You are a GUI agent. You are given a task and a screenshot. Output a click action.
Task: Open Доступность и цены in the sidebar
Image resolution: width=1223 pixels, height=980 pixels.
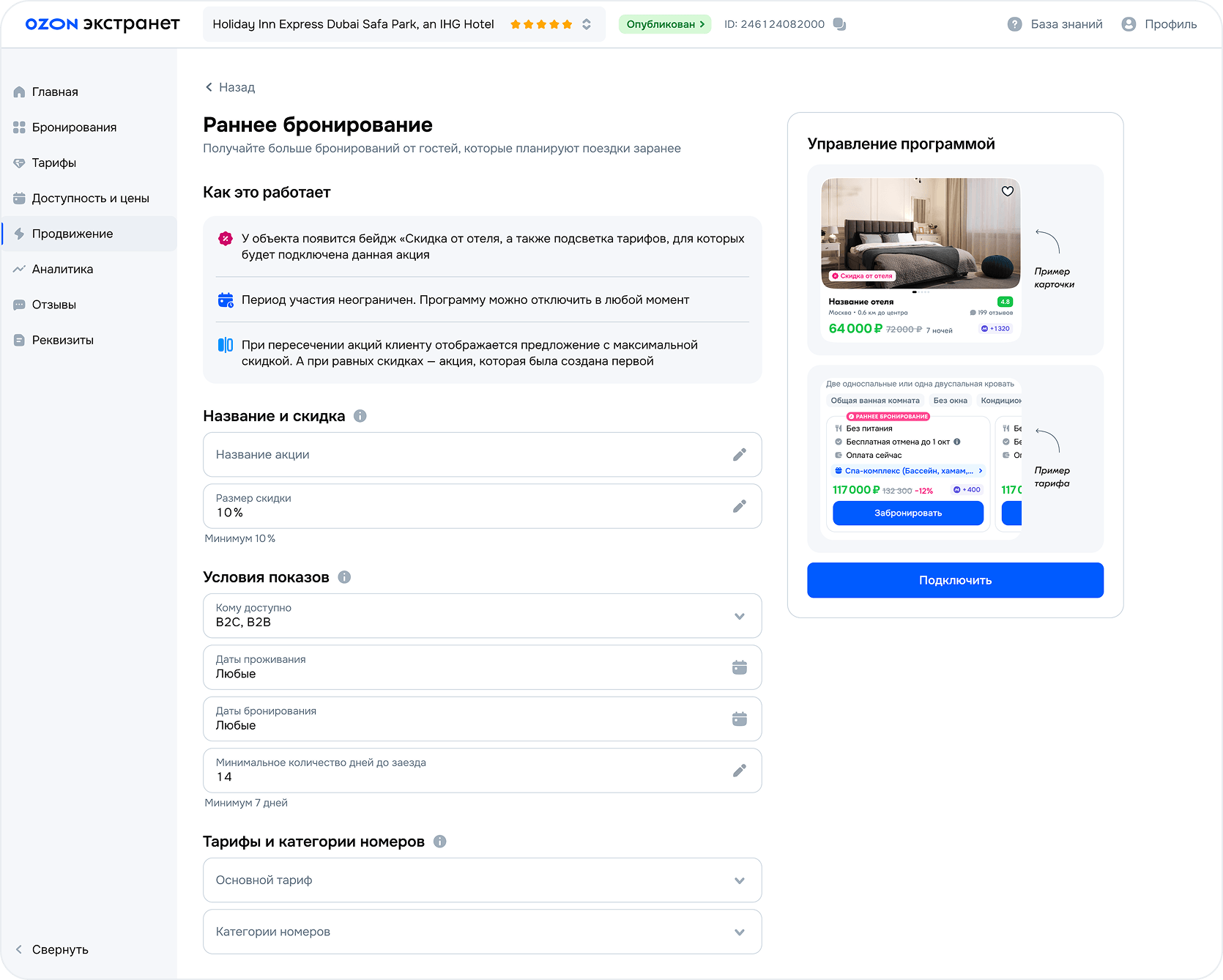[x=89, y=198]
